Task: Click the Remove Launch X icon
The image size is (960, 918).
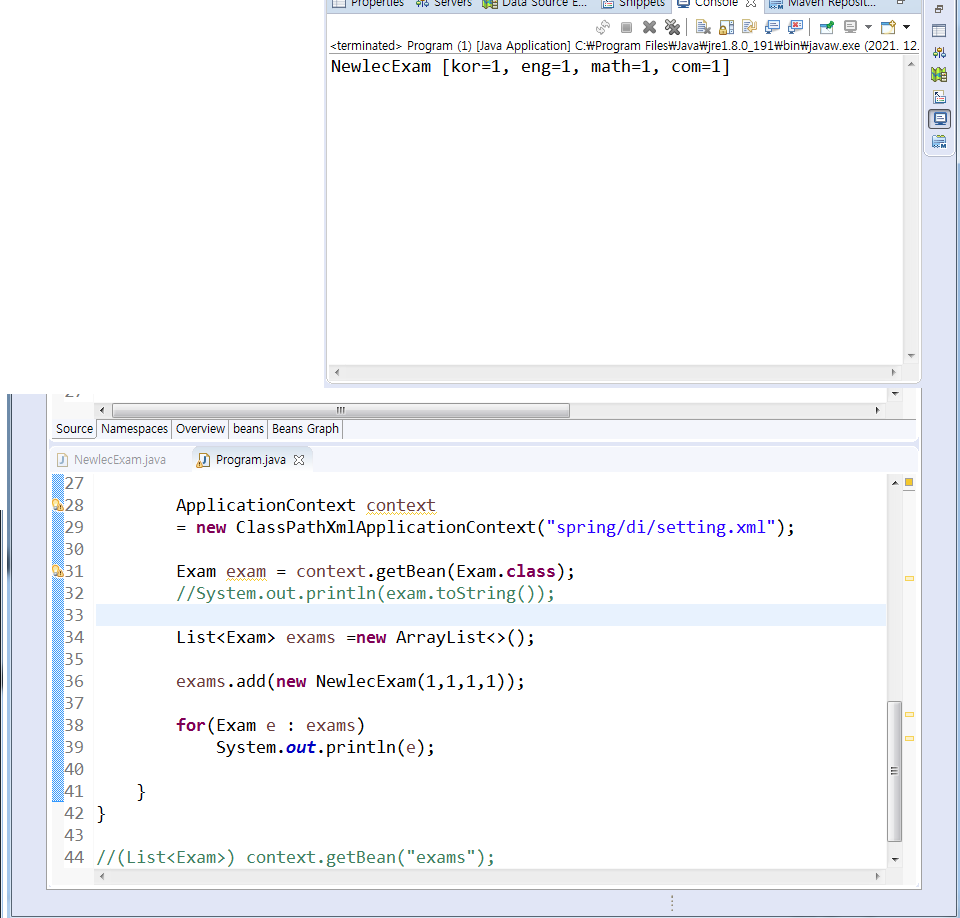Action: (x=649, y=27)
